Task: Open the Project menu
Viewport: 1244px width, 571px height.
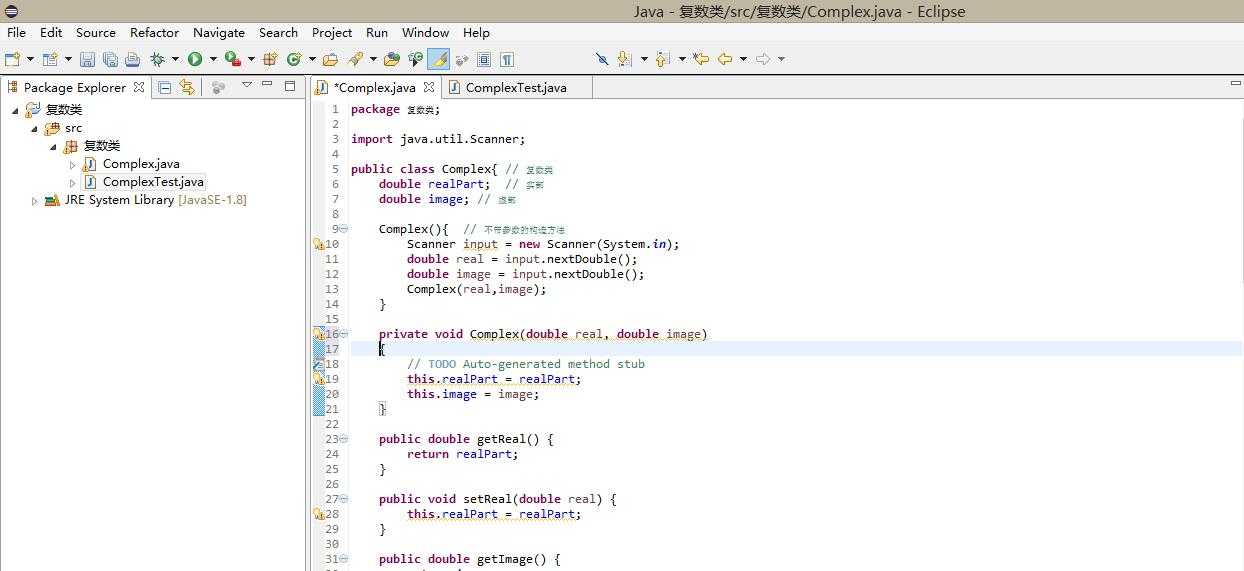Action: 332,32
